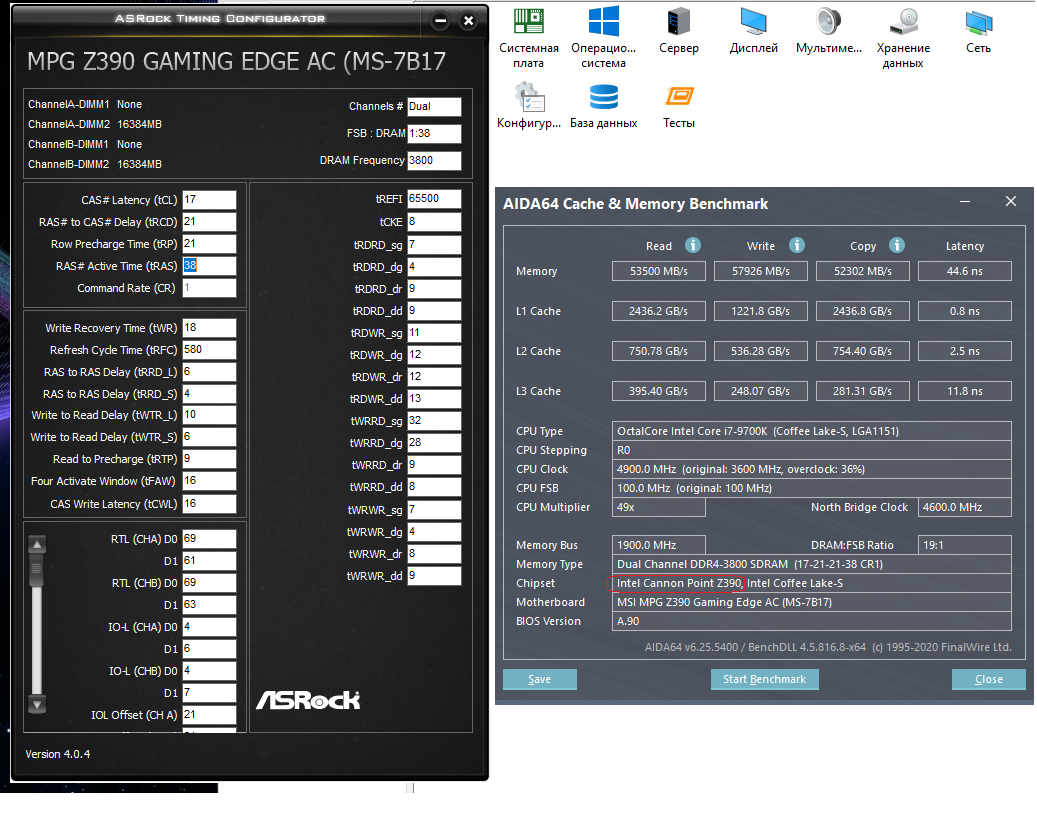Click the tRDWR_dd value field
Screen dimensions: 1037x816
click(434, 399)
